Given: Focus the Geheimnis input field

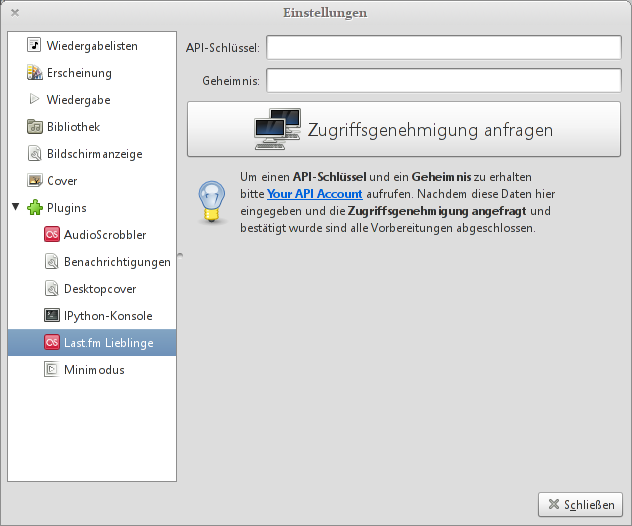Looking at the screenshot, I should click(444, 81).
